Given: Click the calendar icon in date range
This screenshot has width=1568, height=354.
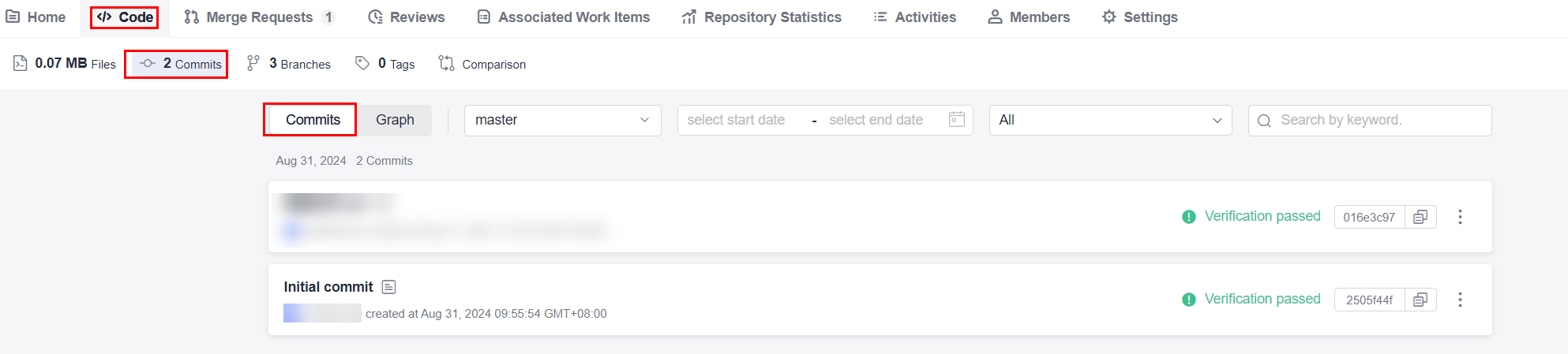Looking at the screenshot, I should pyautogui.click(x=956, y=120).
